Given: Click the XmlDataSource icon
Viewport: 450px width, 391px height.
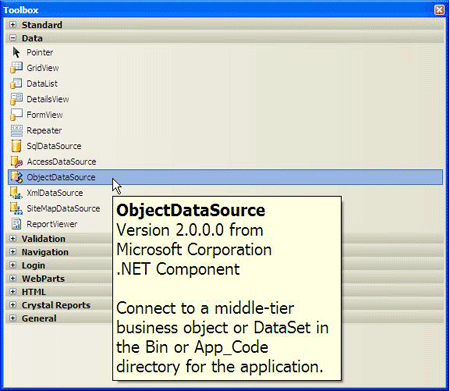Looking at the screenshot, I should 16,193.
